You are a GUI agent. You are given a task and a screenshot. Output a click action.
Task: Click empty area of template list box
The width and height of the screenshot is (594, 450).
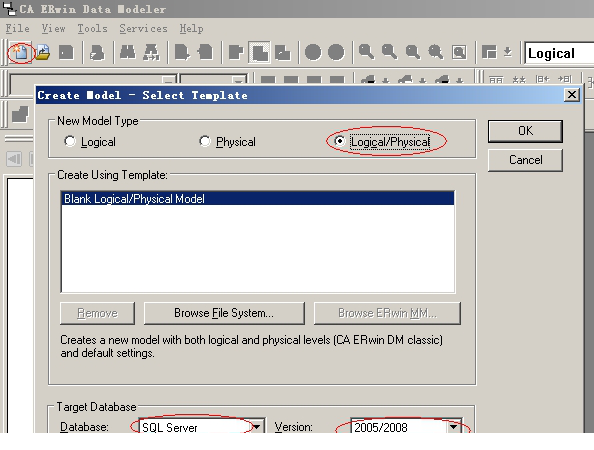[x=258, y=248]
